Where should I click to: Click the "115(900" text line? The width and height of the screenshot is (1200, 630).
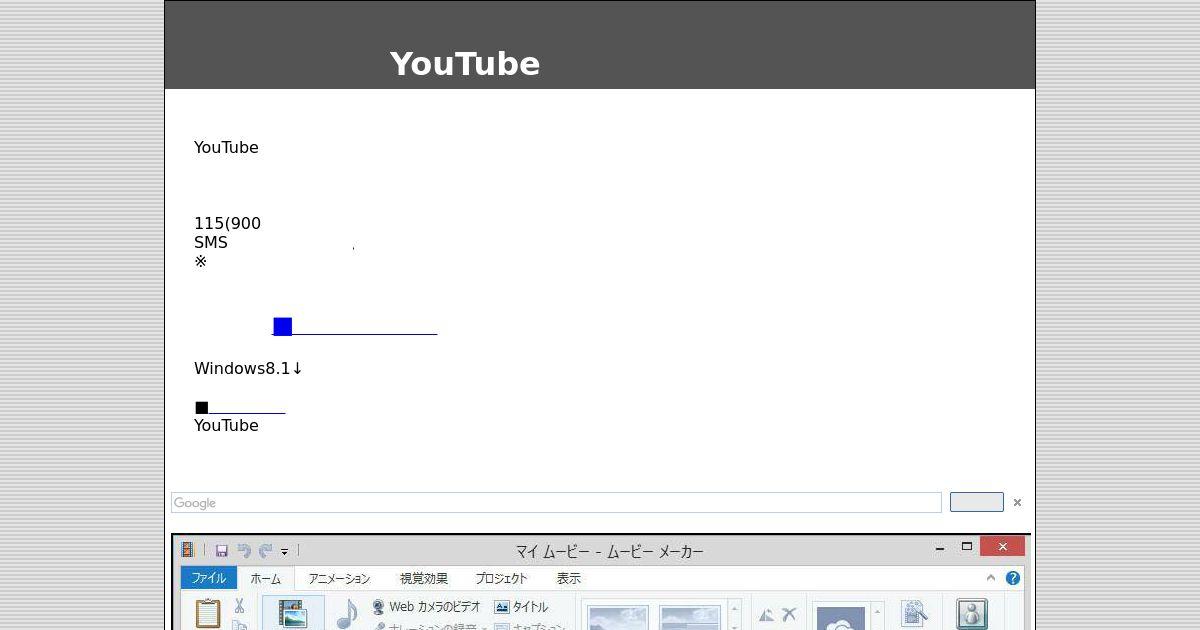(227, 223)
